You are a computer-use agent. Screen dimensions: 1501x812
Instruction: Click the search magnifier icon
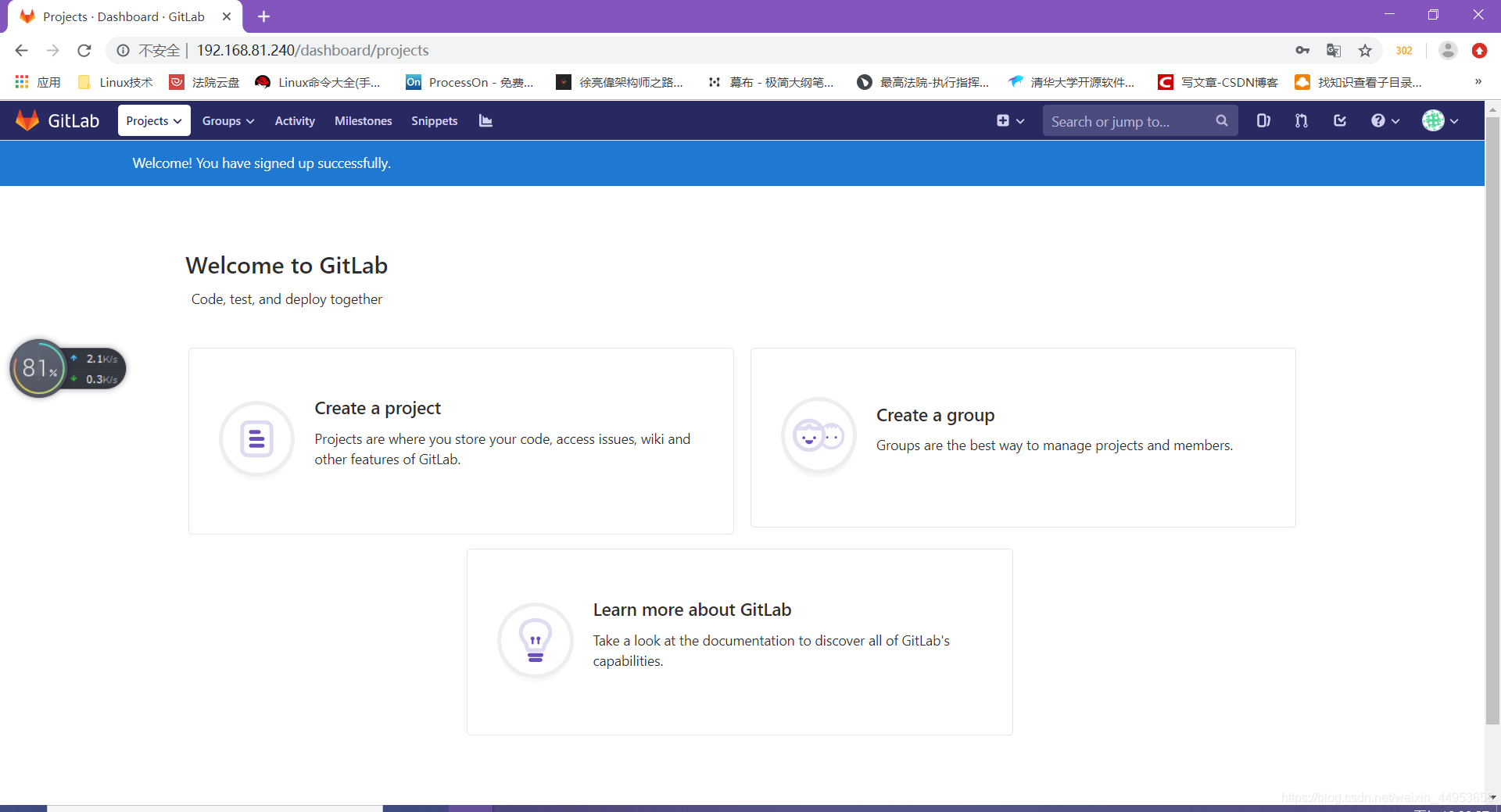(1222, 120)
